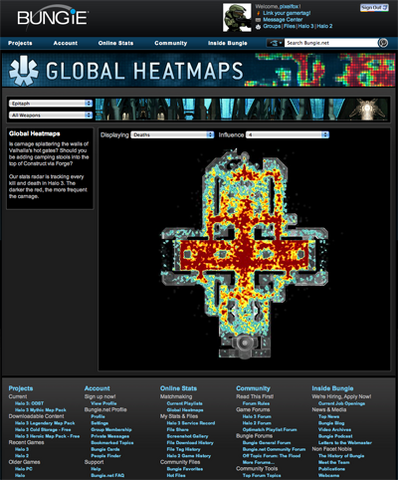The width and height of the screenshot is (398, 480).
Task: Click the Files link in the header
Action: (289, 26)
